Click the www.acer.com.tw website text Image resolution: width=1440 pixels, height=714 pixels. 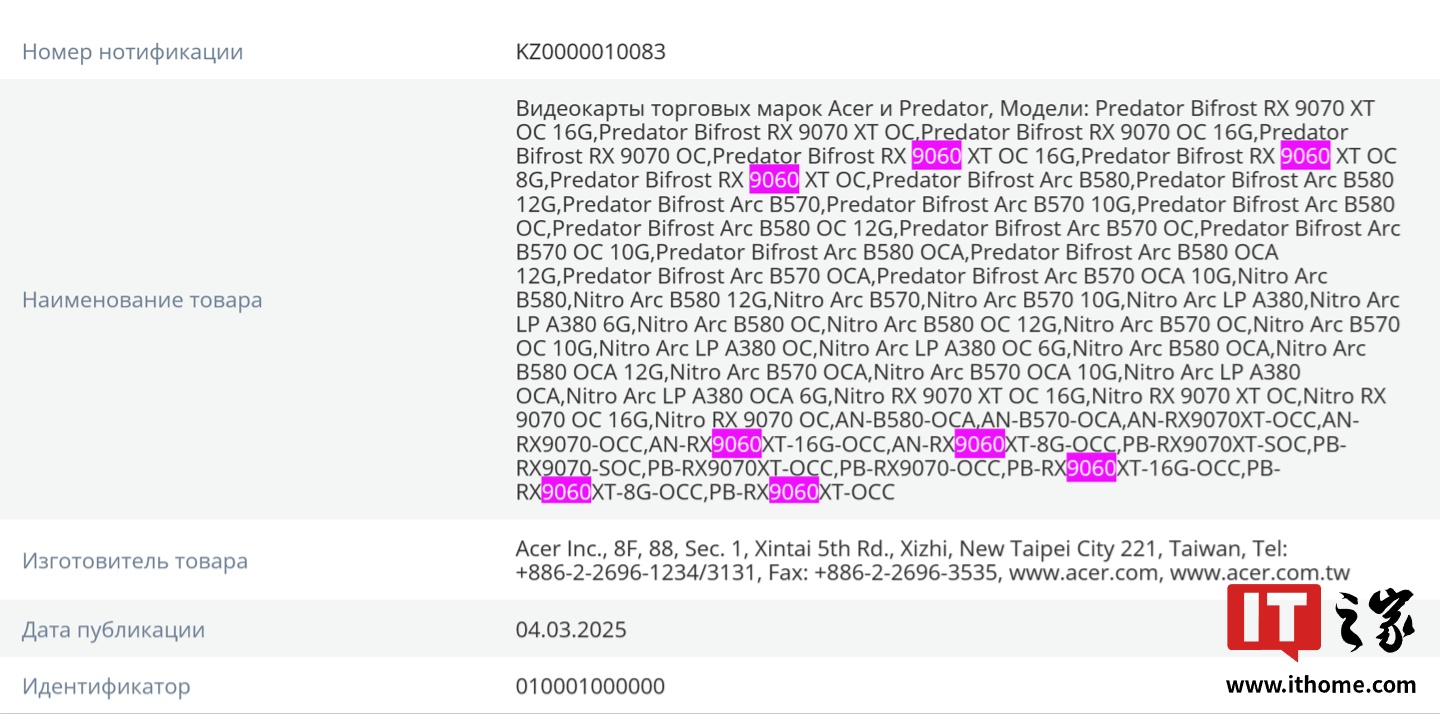(1260, 573)
